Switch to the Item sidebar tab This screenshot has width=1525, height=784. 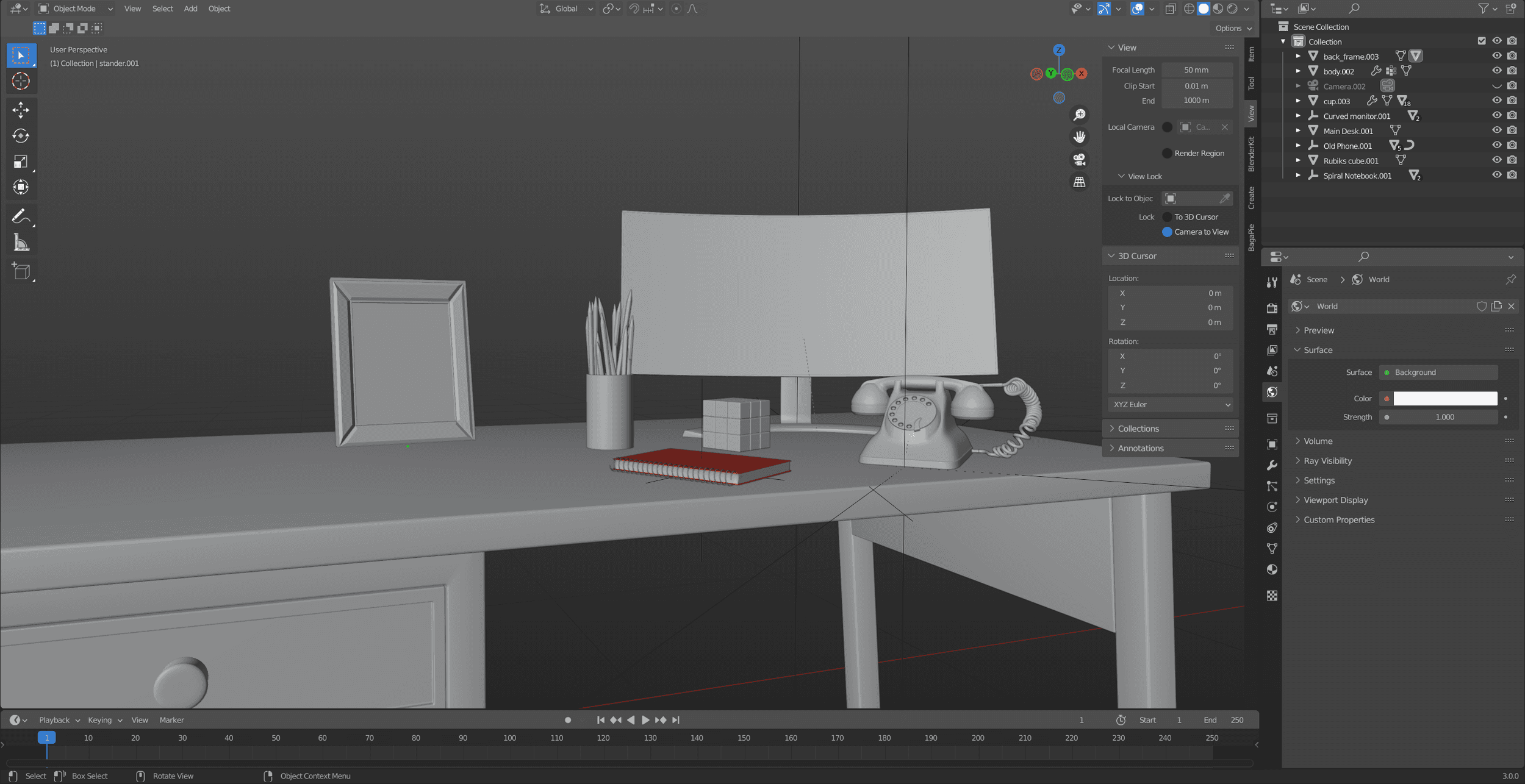[1251, 54]
